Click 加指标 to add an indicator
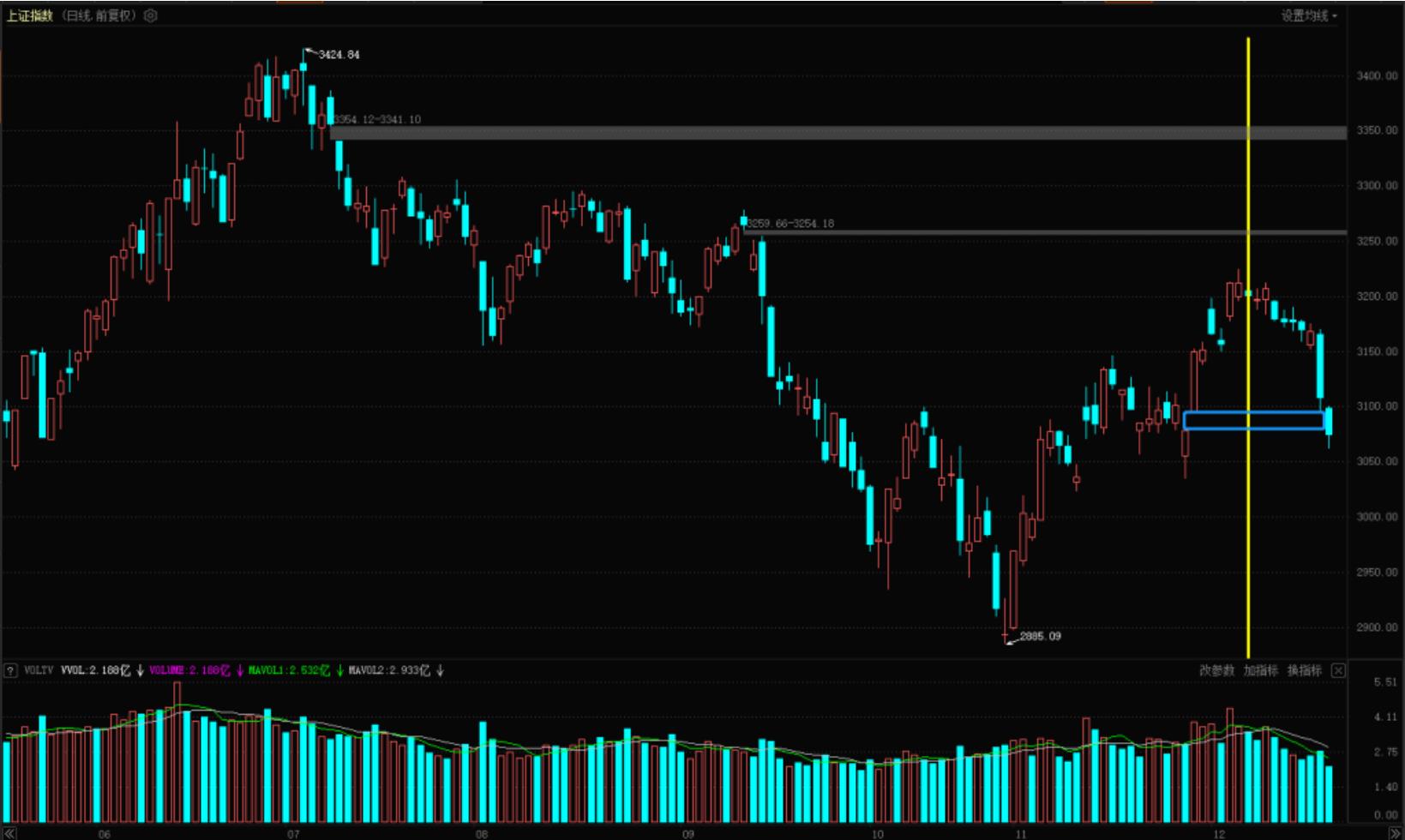The width and height of the screenshot is (1405, 840). tap(1261, 670)
